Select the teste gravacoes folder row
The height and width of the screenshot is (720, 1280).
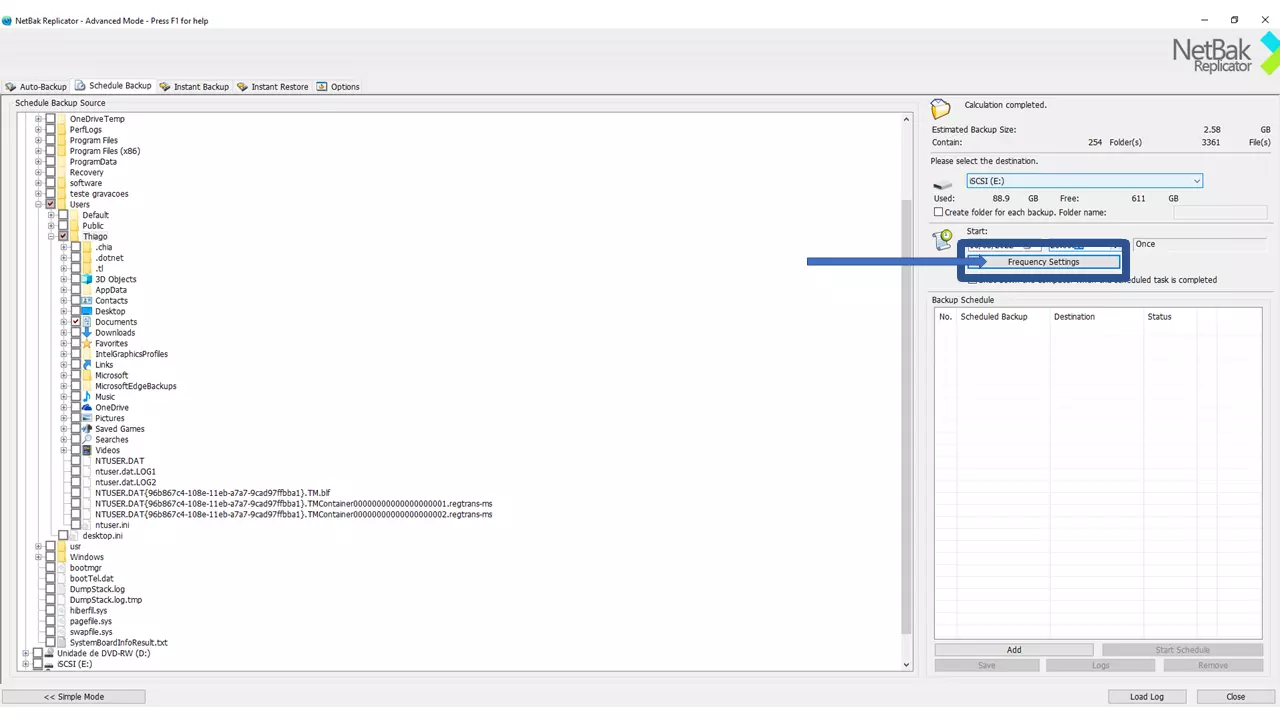[x=99, y=194]
